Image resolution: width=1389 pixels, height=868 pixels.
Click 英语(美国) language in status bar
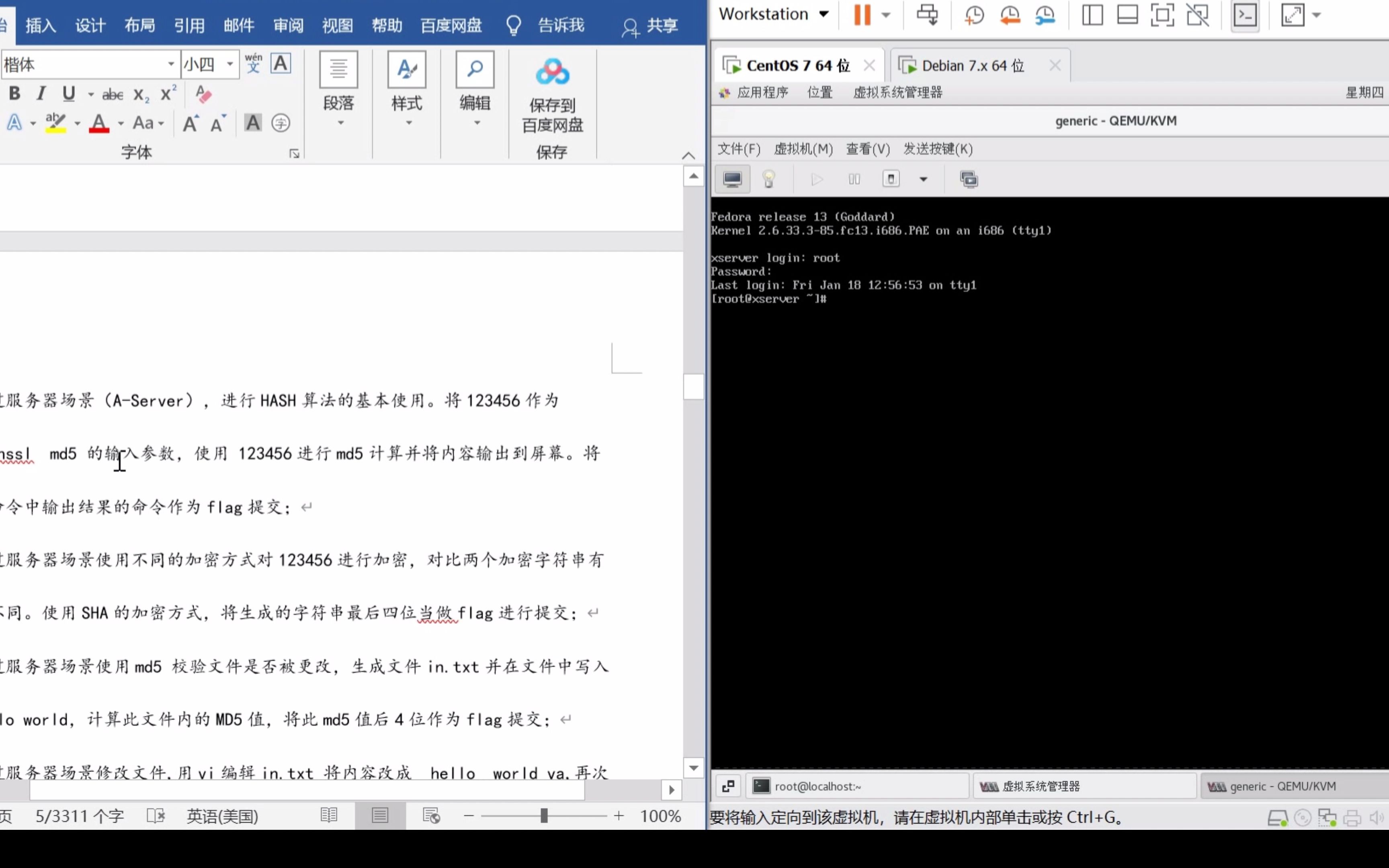222,816
